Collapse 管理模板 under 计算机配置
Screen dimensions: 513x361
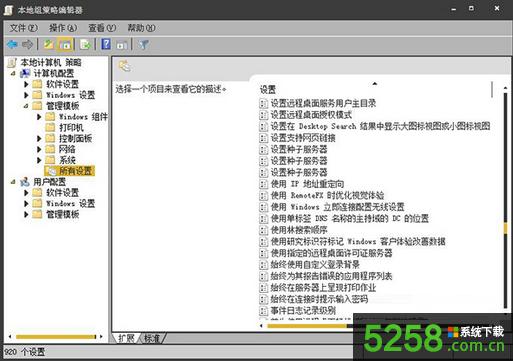(x=26, y=106)
